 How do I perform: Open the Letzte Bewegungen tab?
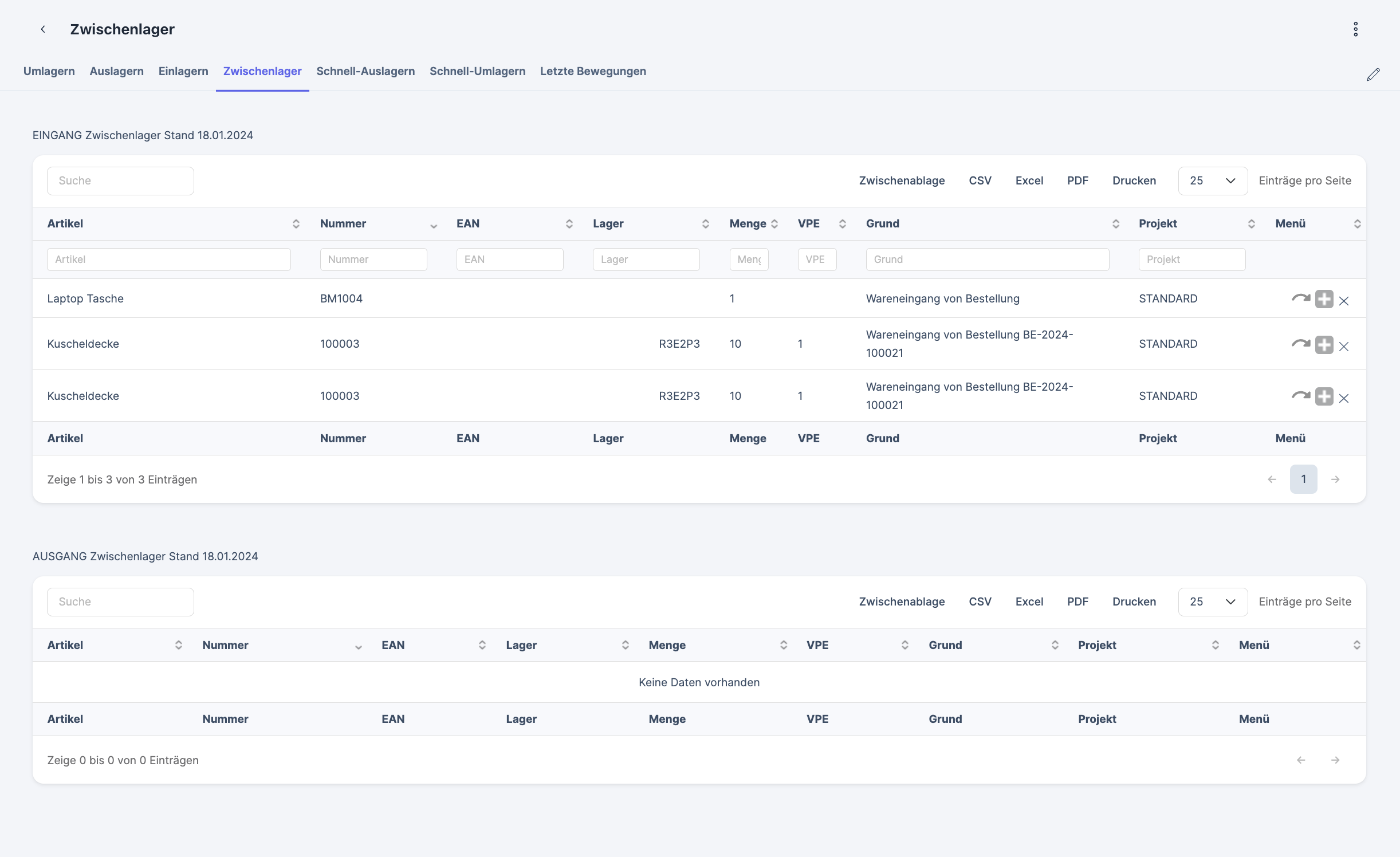(593, 72)
